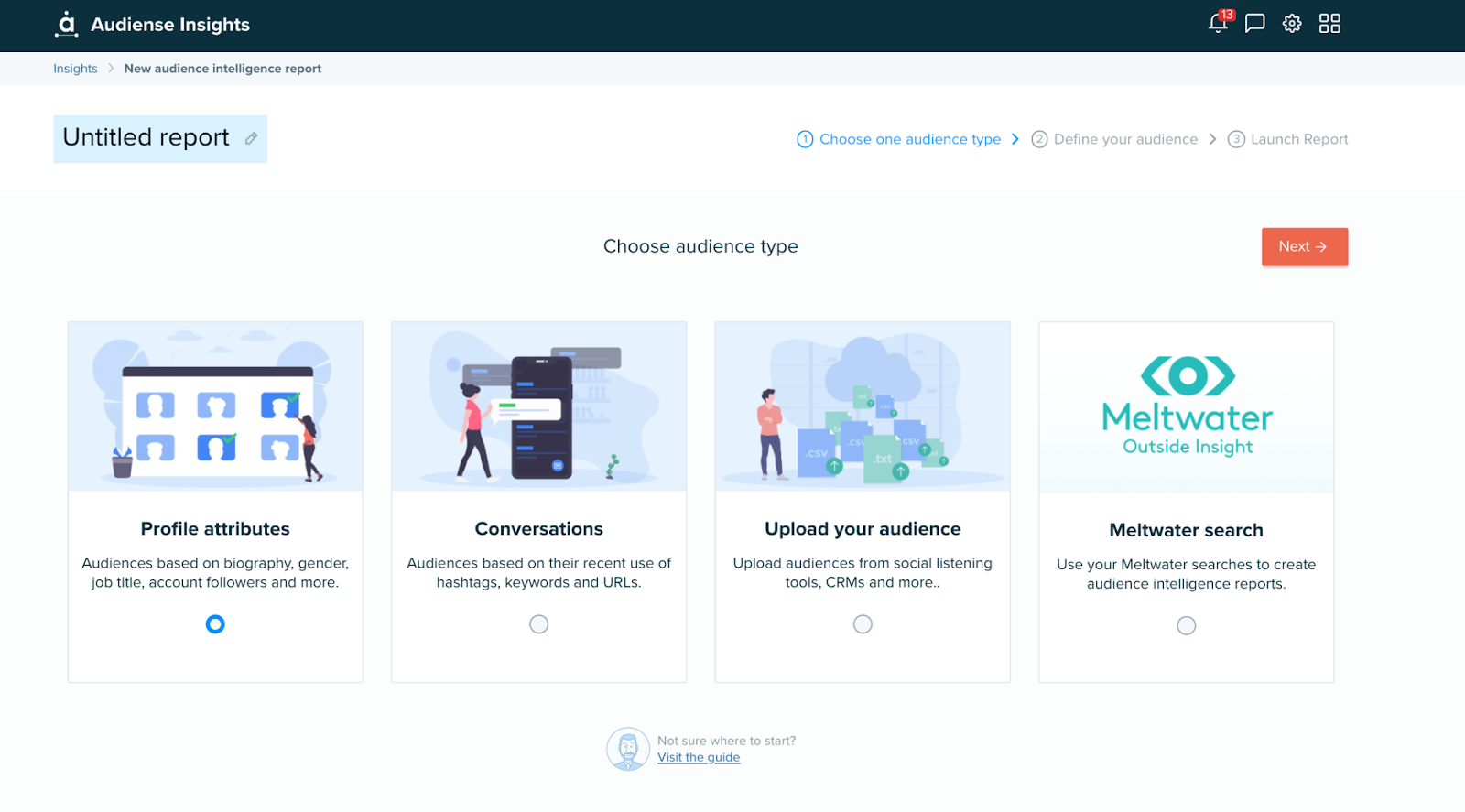Click the Meltwater search heading
The image size is (1465, 812).
click(1187, 530)
